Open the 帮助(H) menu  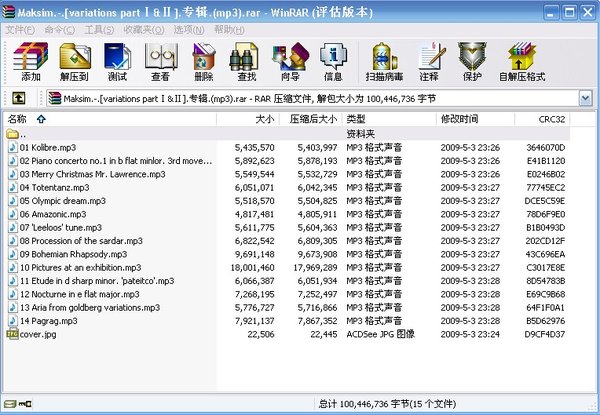[x=229, y=30]
